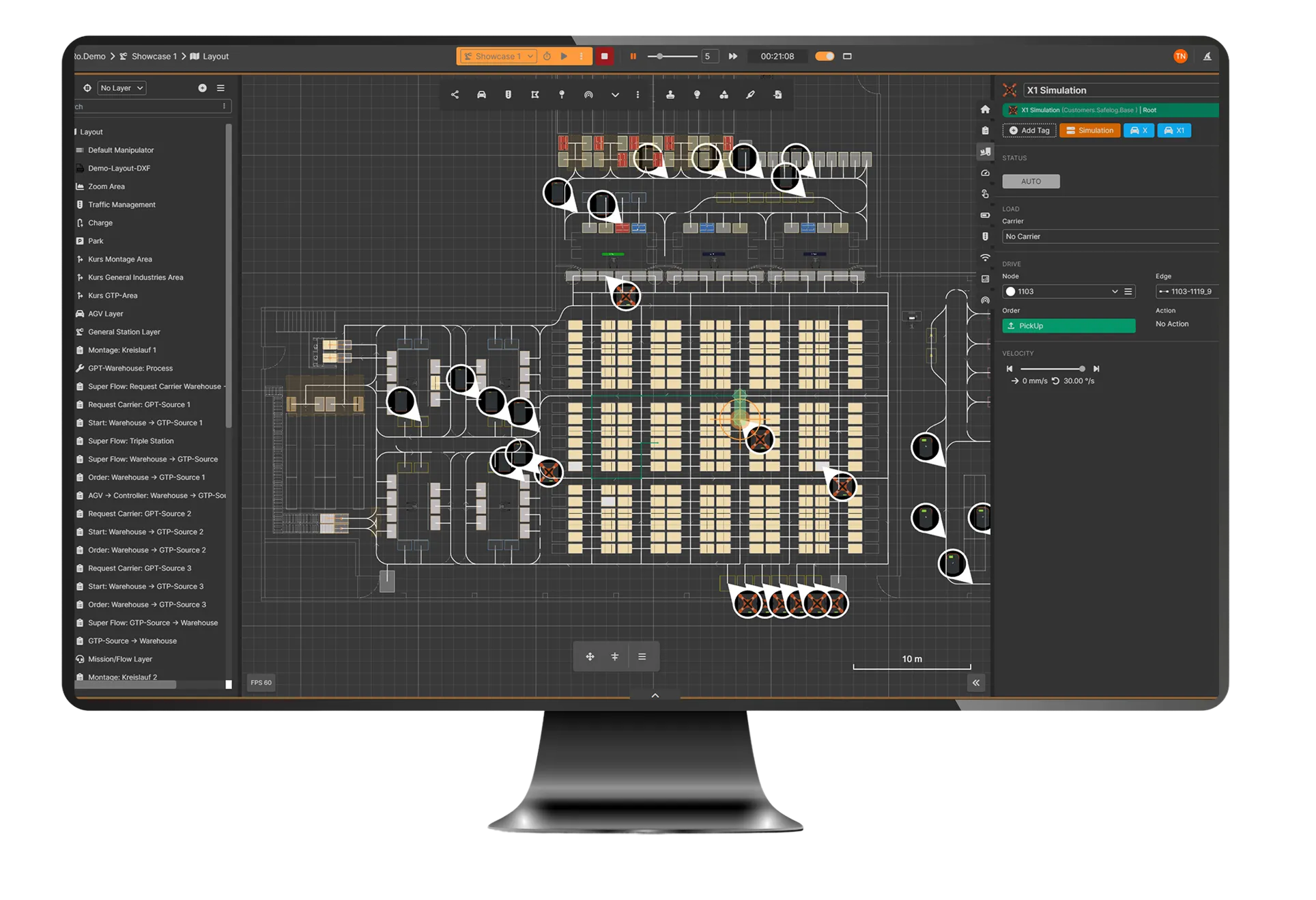Open Mission/Flow Layer from the left panel
Viewport: 1316px width, 900px height.
pyautogui.click(x=120, y=658)
